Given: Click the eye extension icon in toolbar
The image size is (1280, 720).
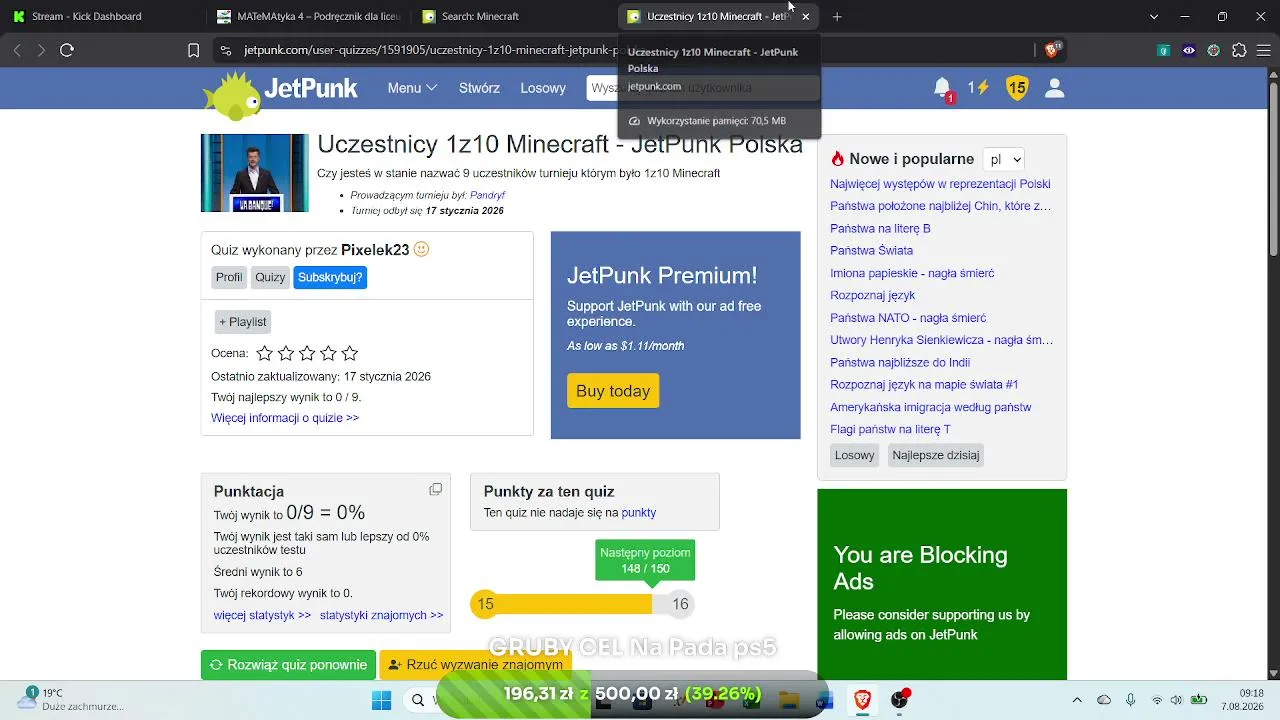Looking at the screenshot, I should coord(1189,50).
